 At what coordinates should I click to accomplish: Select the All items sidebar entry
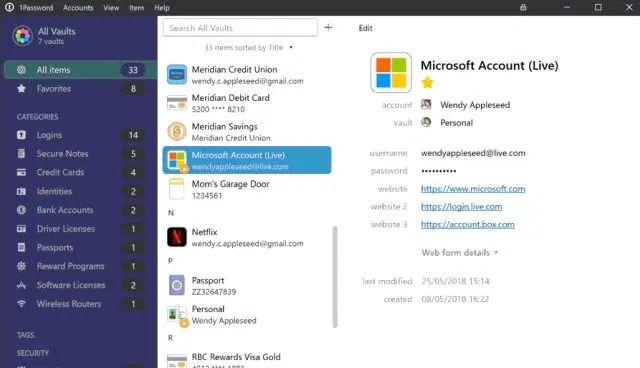[x=80, y=70]
